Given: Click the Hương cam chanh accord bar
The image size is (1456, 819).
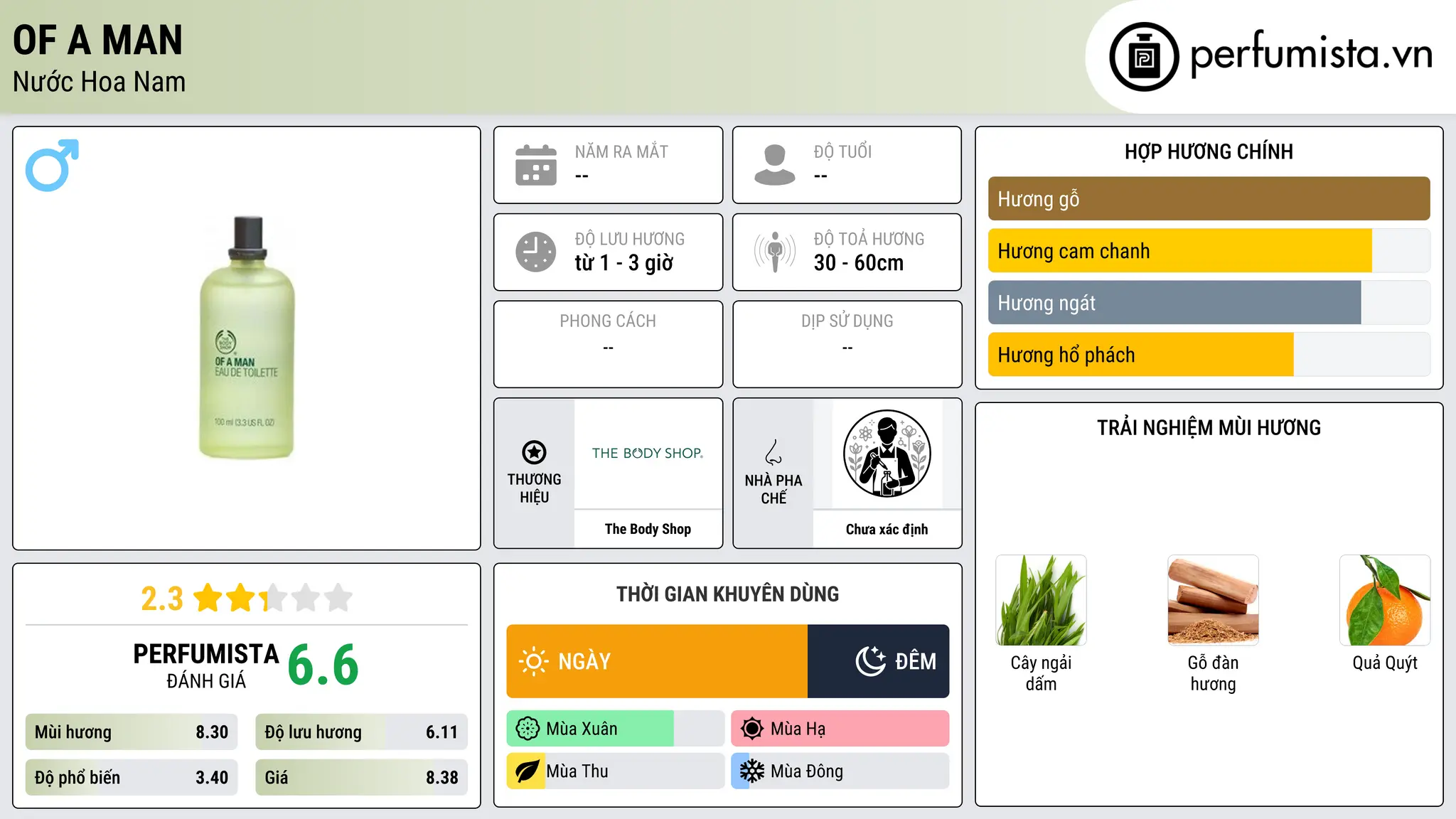Looking at the screenshot, I should pyautogui.click(x=1209, y=250).
